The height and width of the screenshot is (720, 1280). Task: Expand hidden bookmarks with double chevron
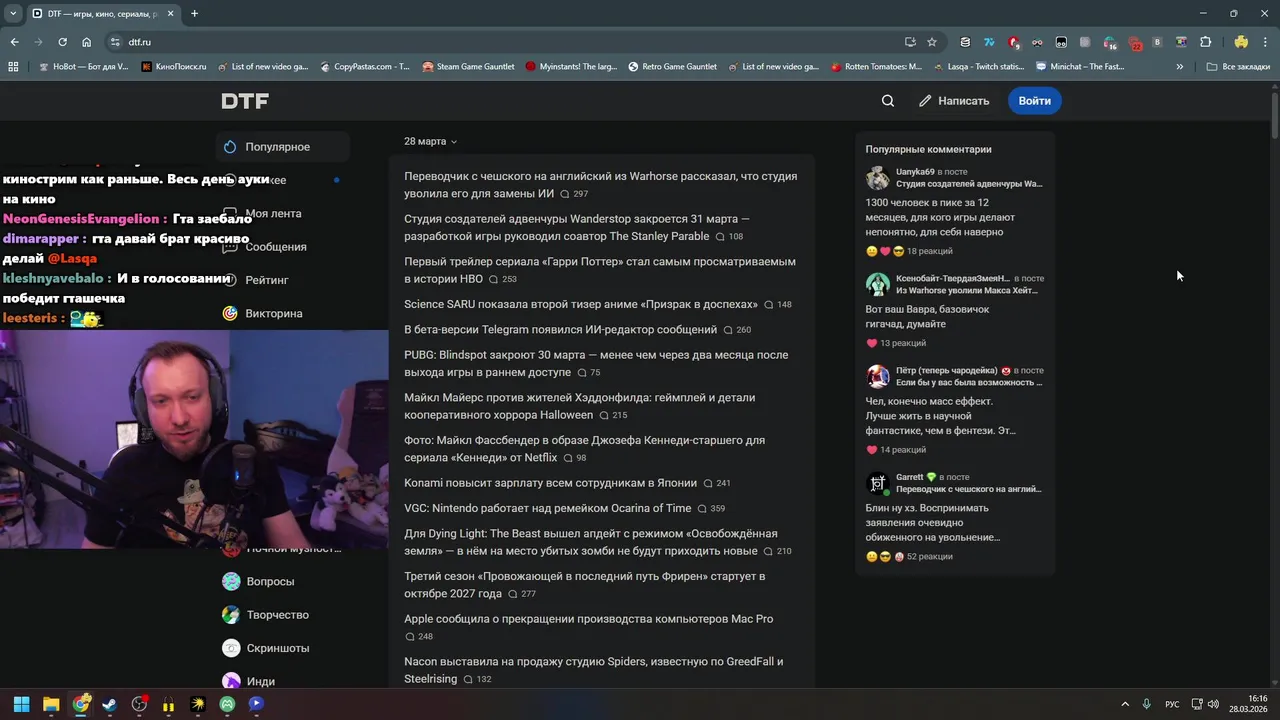tap(1180, 67)
